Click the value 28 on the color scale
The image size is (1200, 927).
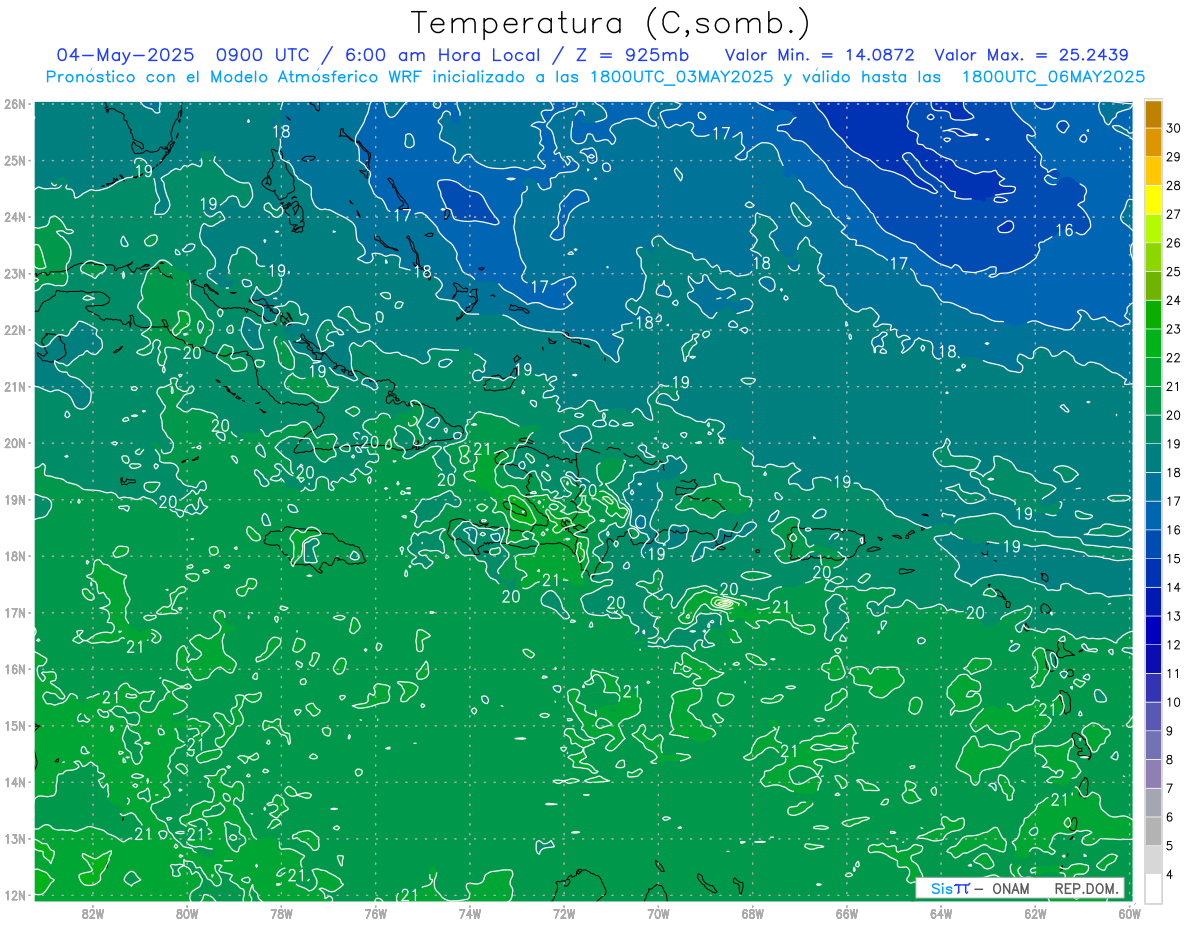pos(1173,186)
